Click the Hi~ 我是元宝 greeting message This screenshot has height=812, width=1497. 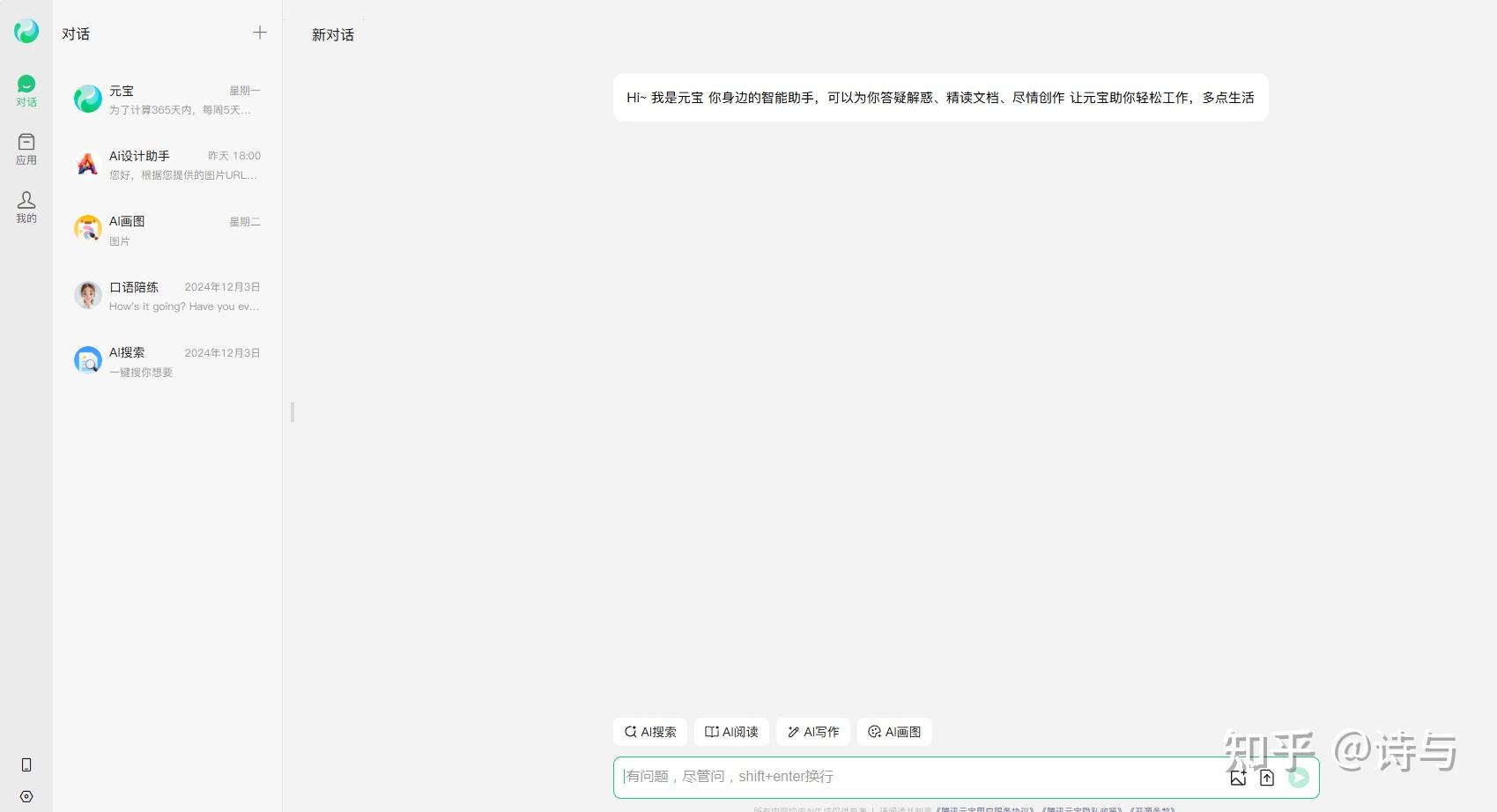click(x=940, y=98)
